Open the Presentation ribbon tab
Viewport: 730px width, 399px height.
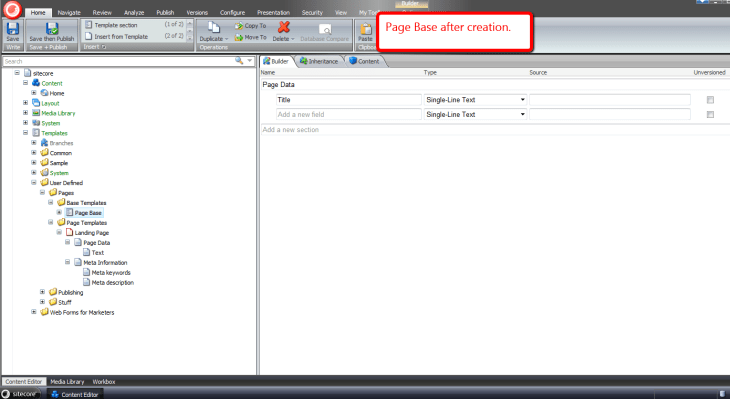point(273,13)
